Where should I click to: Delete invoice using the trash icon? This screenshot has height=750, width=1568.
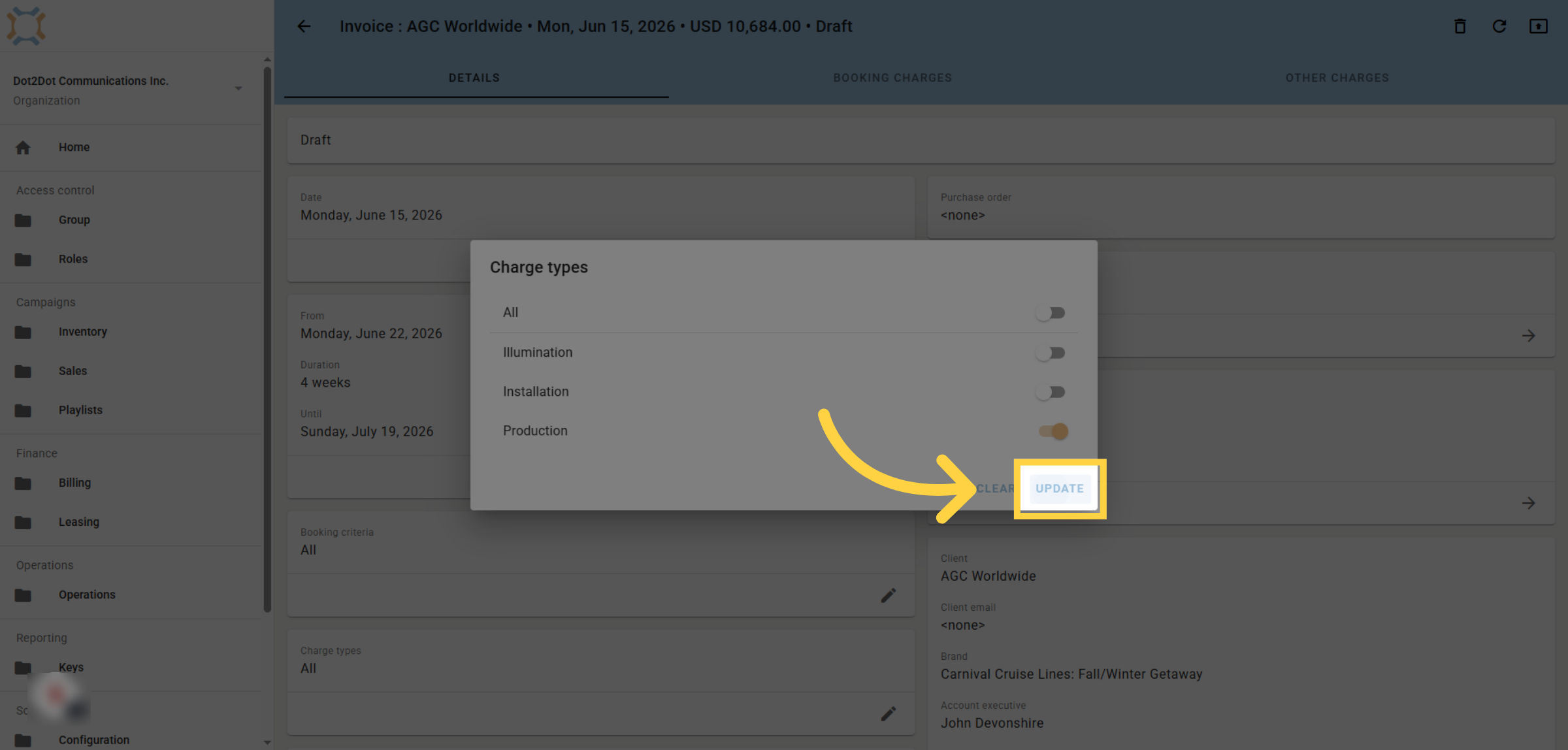tap(1460, 26)
